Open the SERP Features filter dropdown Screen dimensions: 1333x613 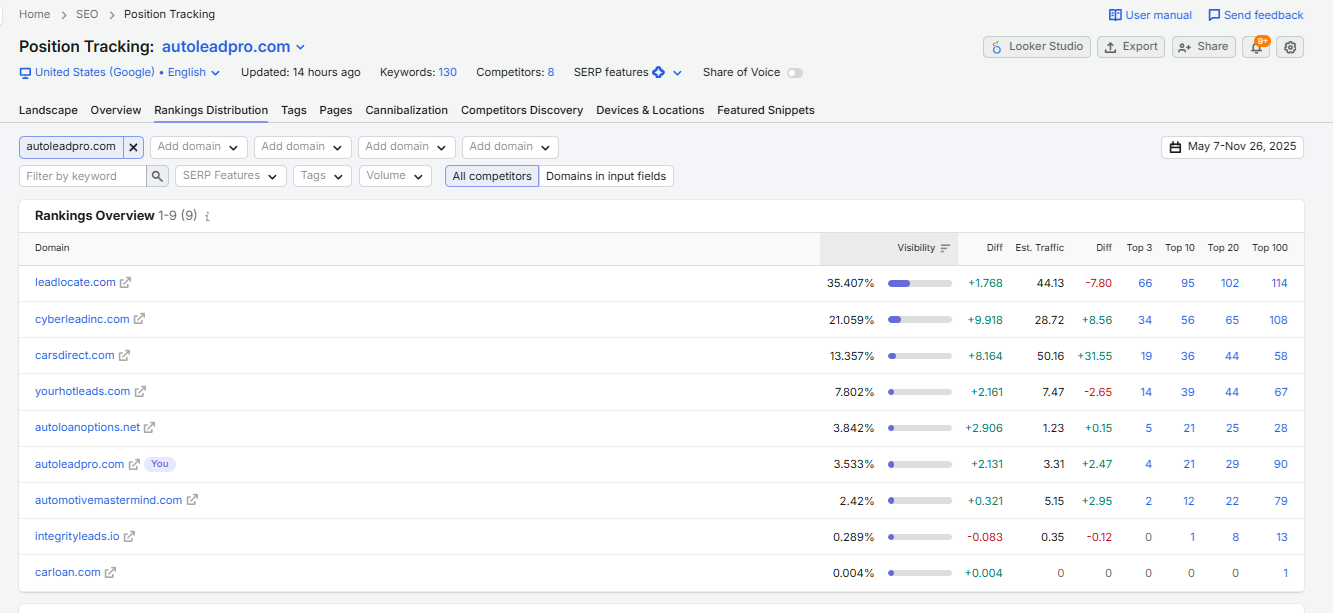231,176
